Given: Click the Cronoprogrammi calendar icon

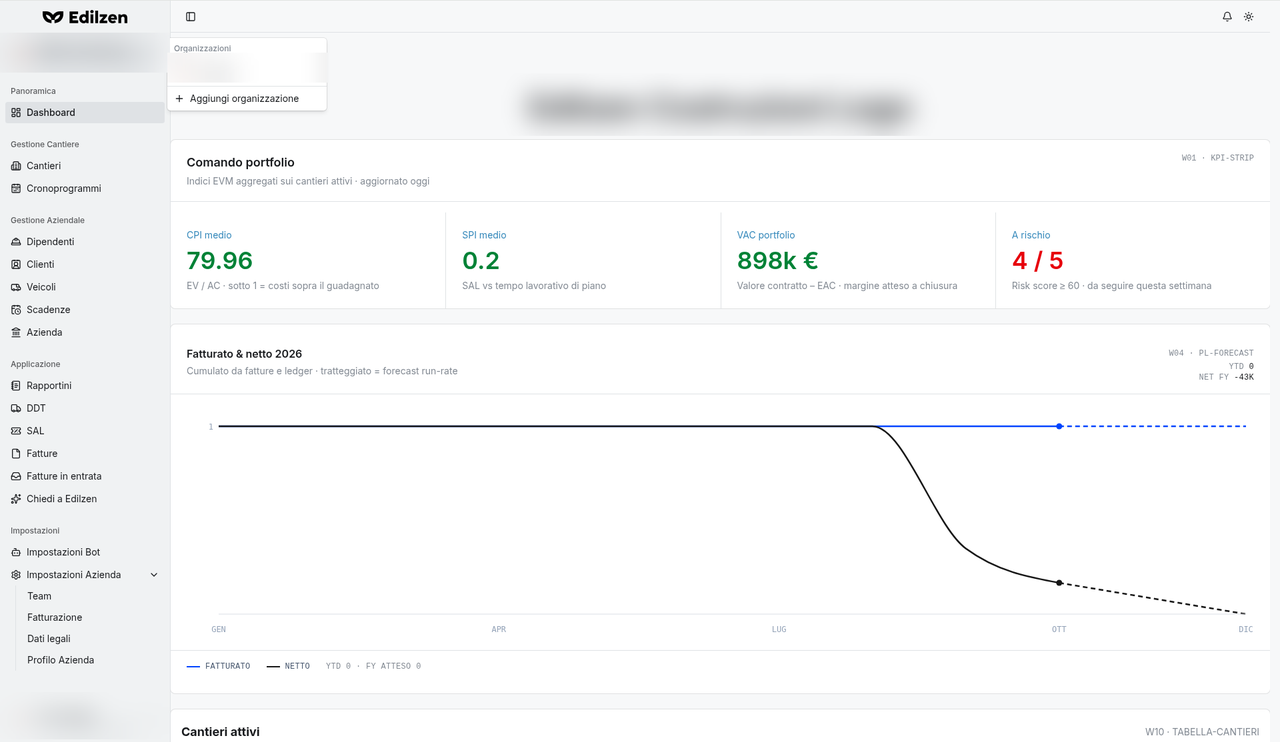Looking at the screenshot, I should pos(16,189).
